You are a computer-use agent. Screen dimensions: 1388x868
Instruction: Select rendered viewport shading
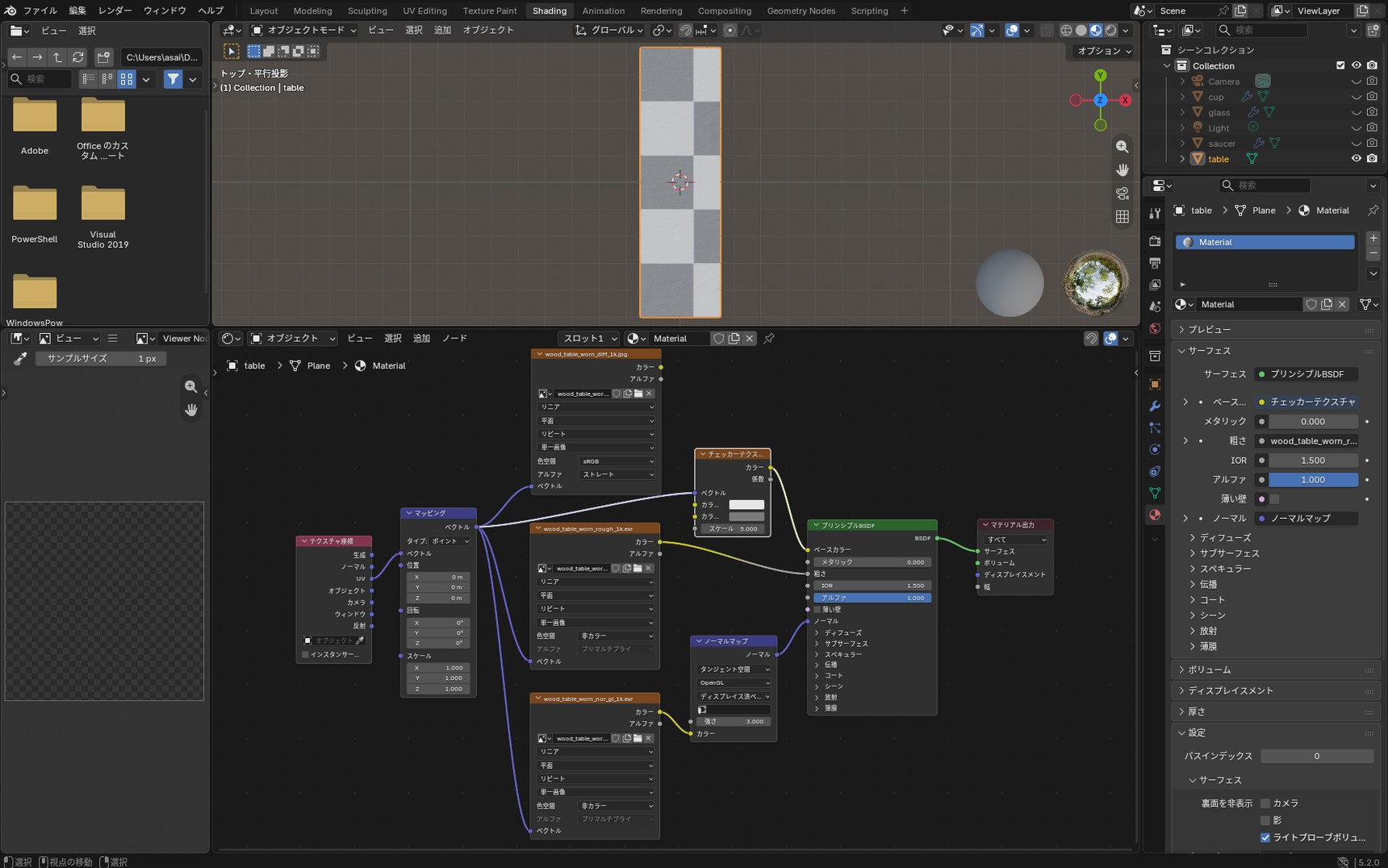[x=1110, y=30]
